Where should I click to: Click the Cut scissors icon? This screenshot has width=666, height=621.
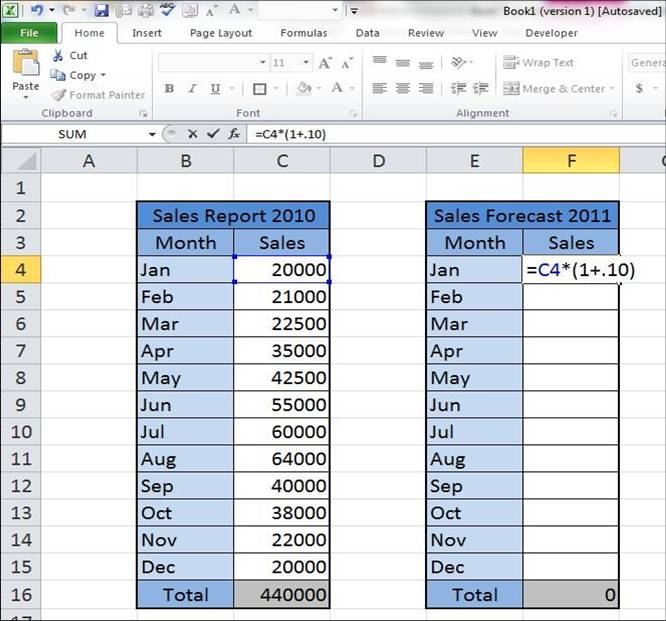click(58, 56)
